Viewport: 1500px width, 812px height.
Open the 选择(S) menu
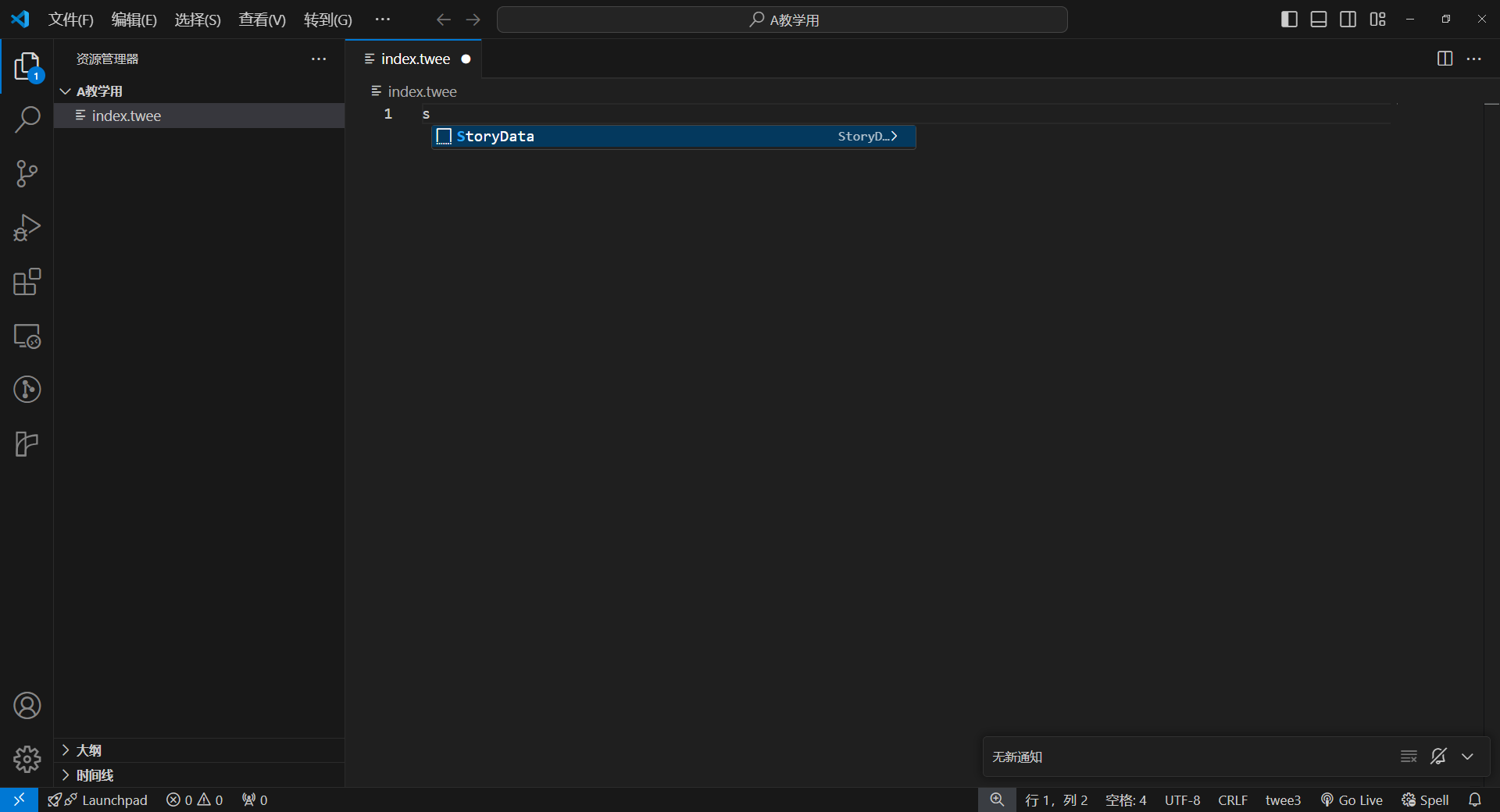pyautogui.click(x=198, y=20)
